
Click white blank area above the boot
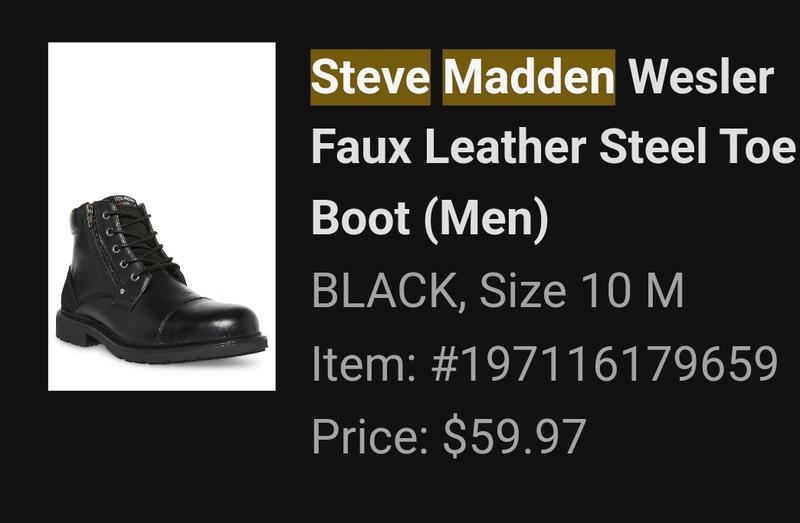[x=162, y=115]
